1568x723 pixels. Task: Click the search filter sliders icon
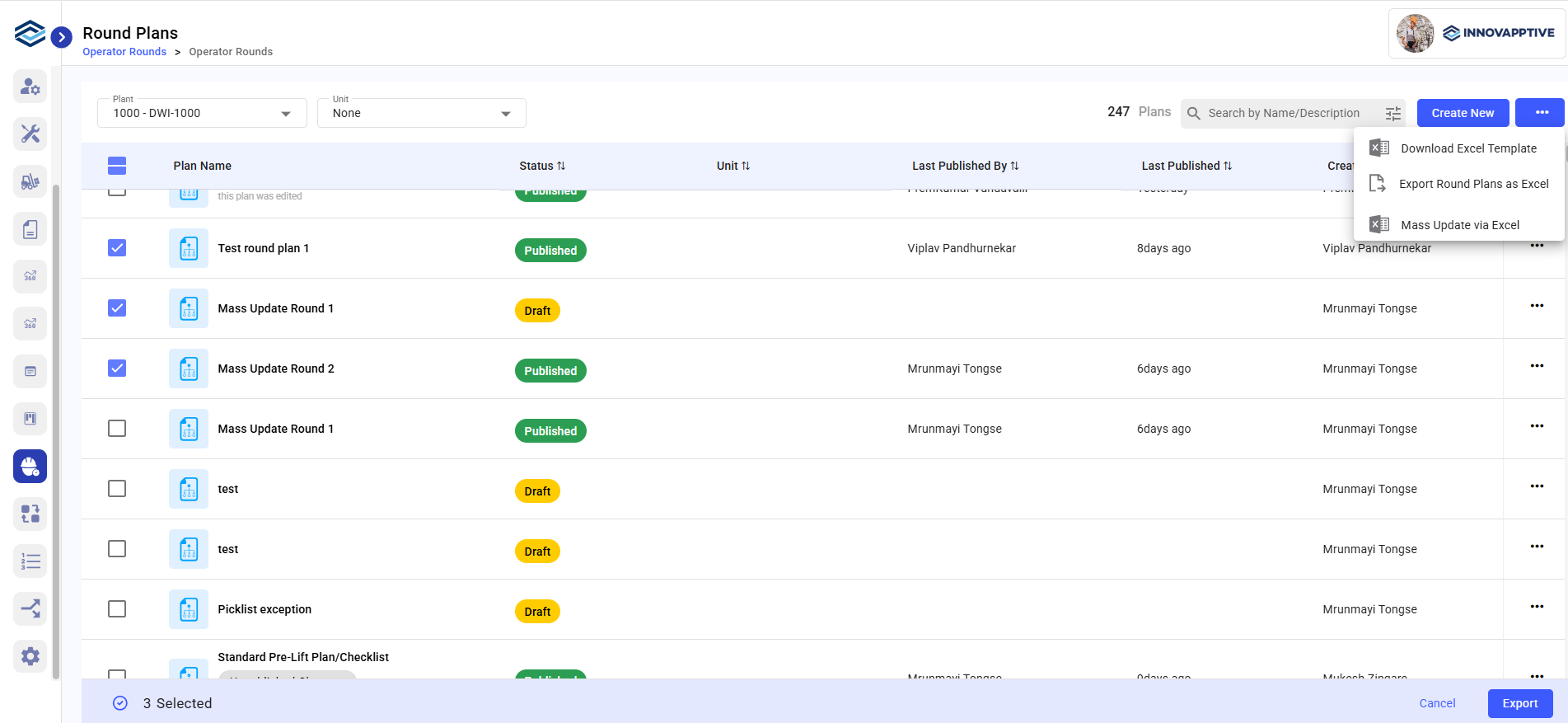(x=1392, y=114)
